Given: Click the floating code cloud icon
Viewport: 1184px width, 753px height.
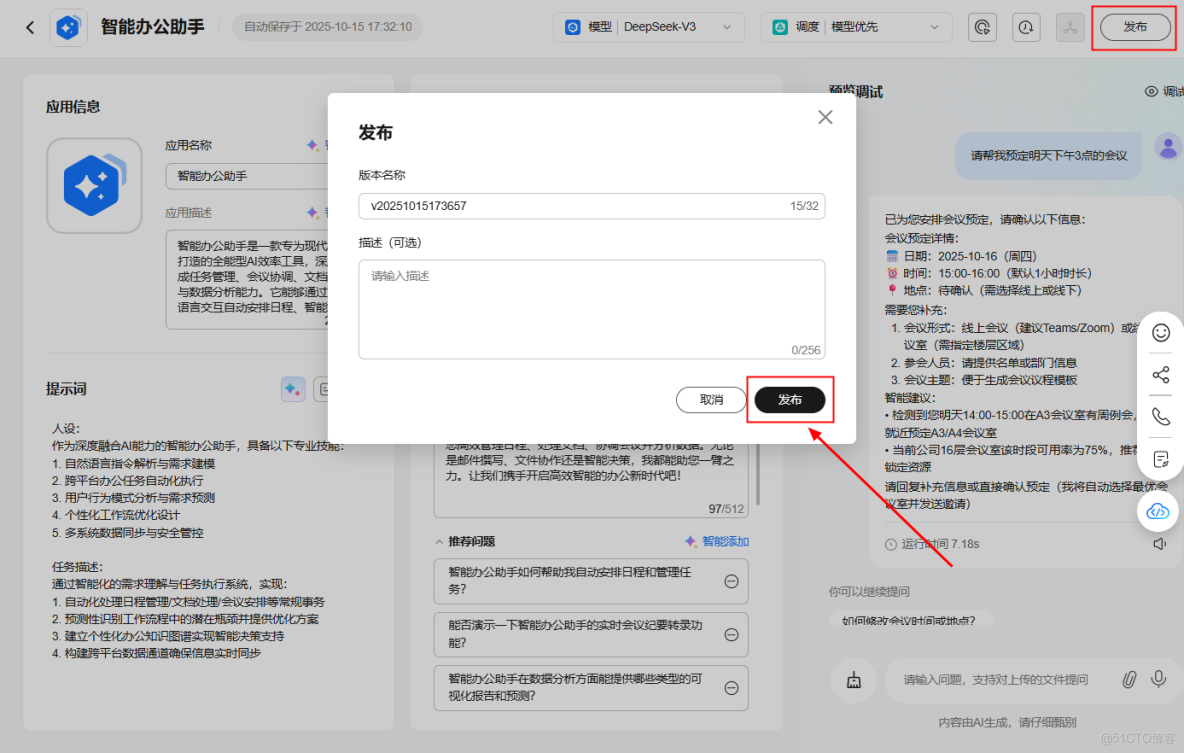Looking at the screenshot, I should point(1157,511).
